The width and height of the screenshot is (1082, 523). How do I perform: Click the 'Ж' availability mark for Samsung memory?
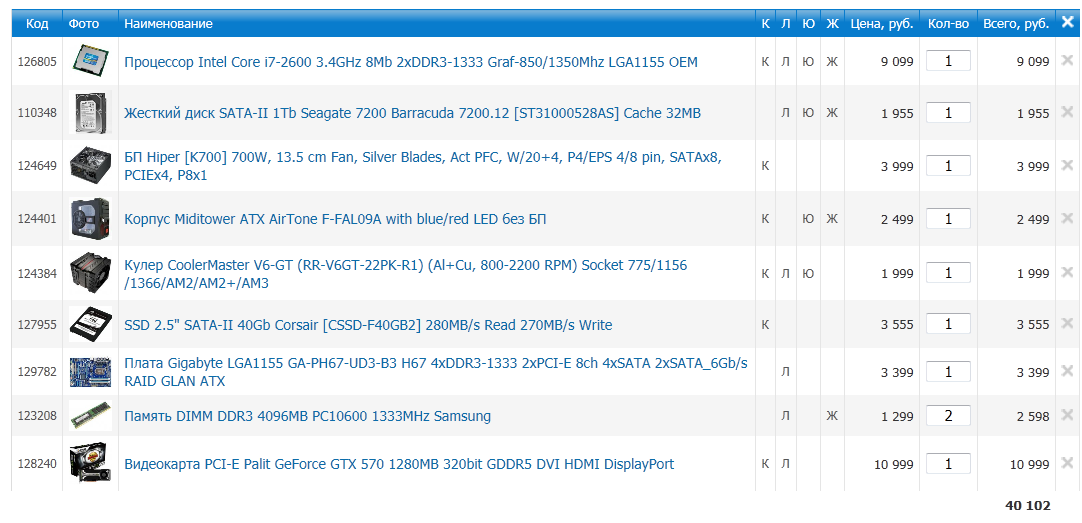[832, 416]
